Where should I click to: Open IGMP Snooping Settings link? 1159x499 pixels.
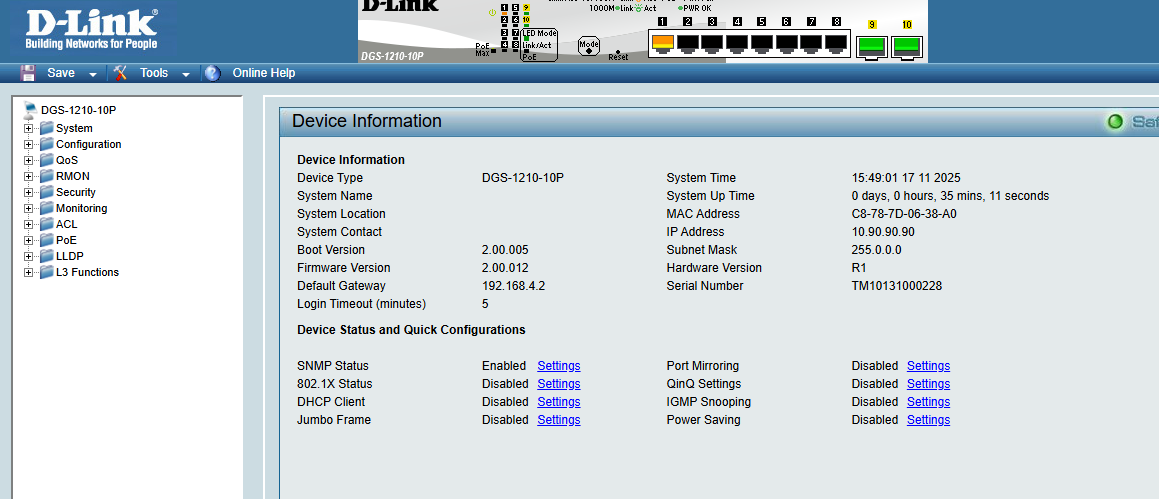pyautogui.click(x=928, y=402)
